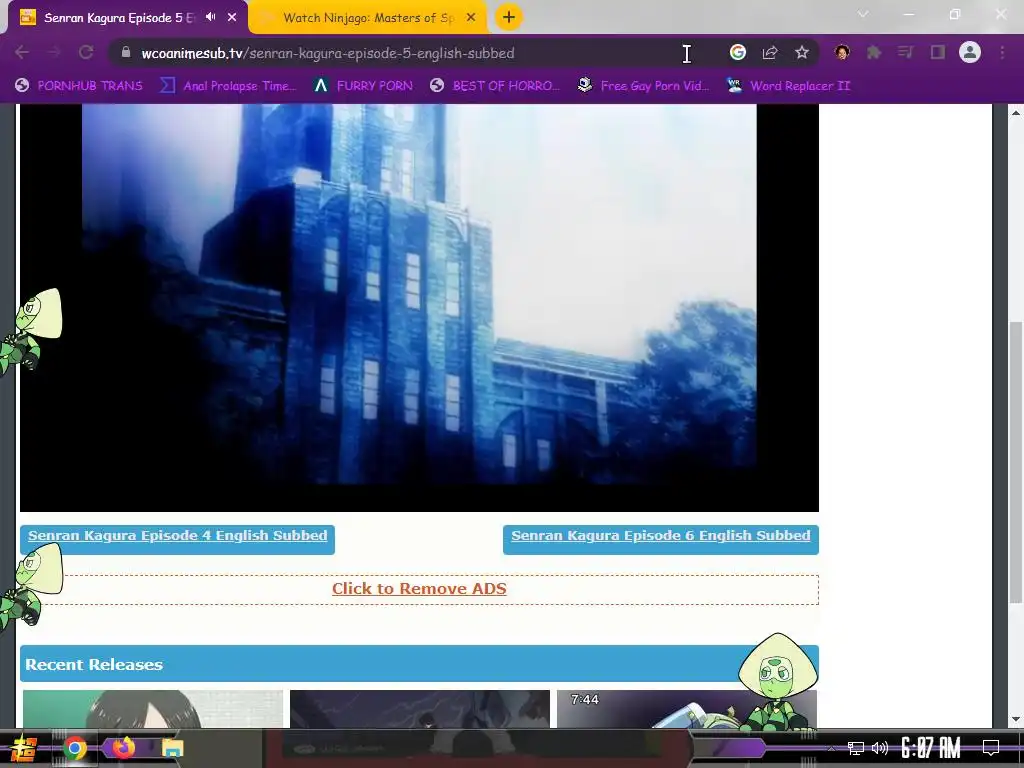The image size is (1024, 768).
Task: Mute the Senran Kagura tab via speaker icon
Action: click(x=210, y=17)
